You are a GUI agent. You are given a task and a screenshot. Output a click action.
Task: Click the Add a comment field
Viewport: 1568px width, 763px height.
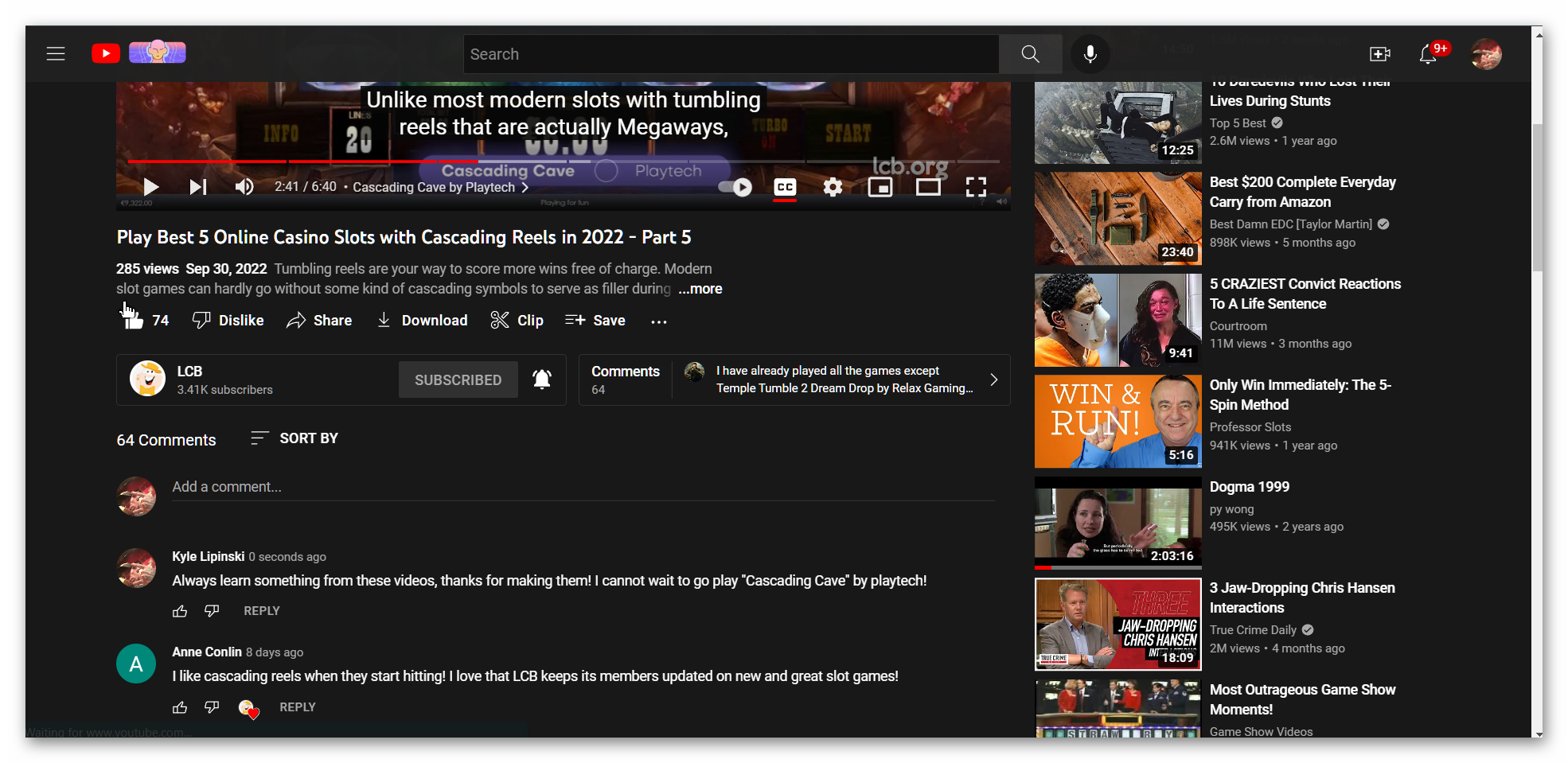pyautogui.click(x=583, y=487)
